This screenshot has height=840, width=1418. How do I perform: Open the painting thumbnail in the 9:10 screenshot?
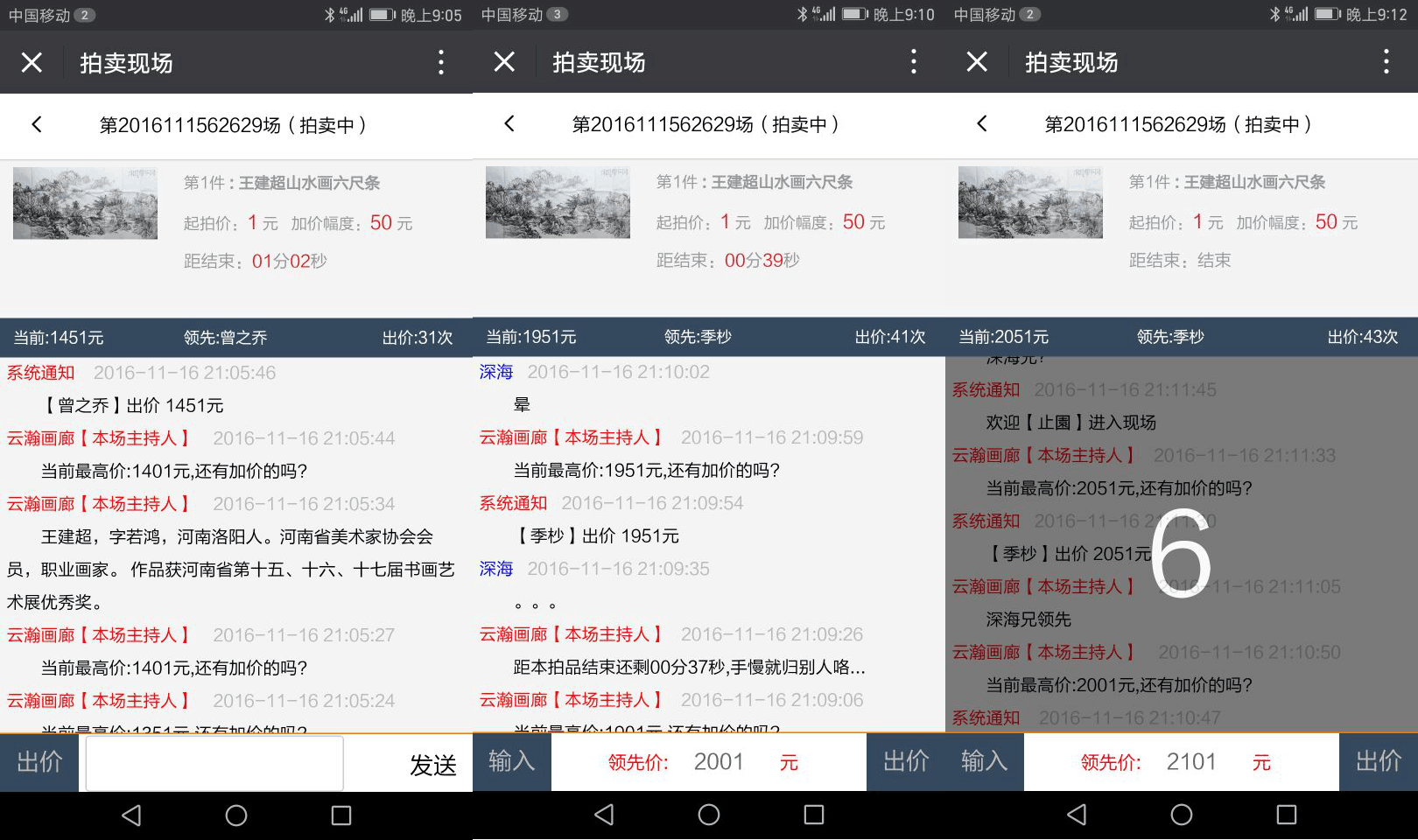click(558, 202)
